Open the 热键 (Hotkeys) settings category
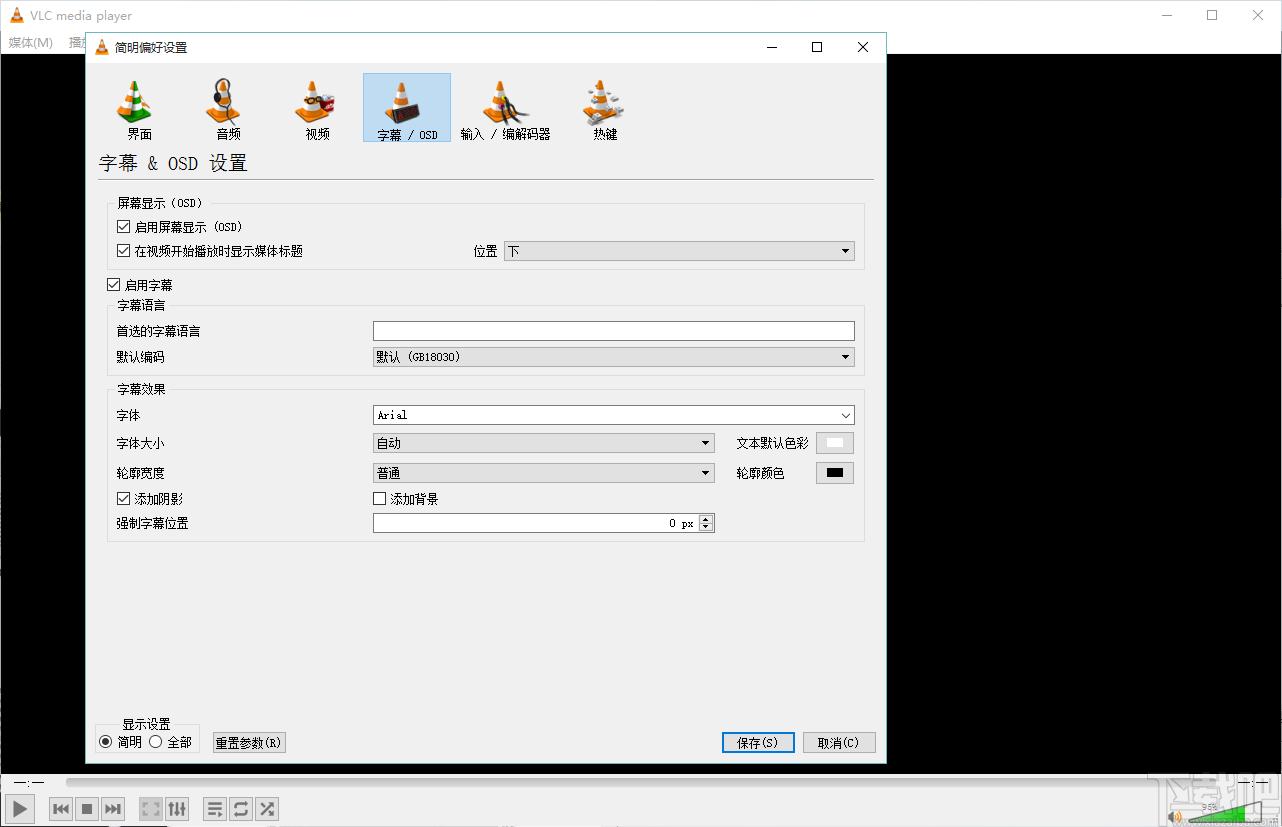 pos(604,109)
